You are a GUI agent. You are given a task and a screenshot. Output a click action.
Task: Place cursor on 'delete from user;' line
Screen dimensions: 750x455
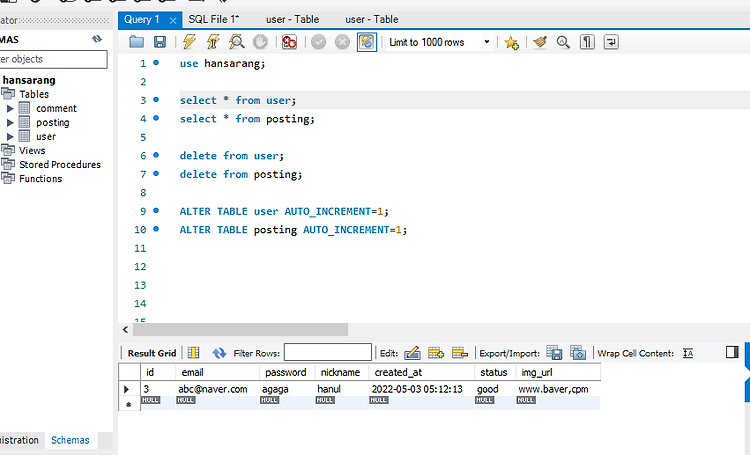click(232, 156)
